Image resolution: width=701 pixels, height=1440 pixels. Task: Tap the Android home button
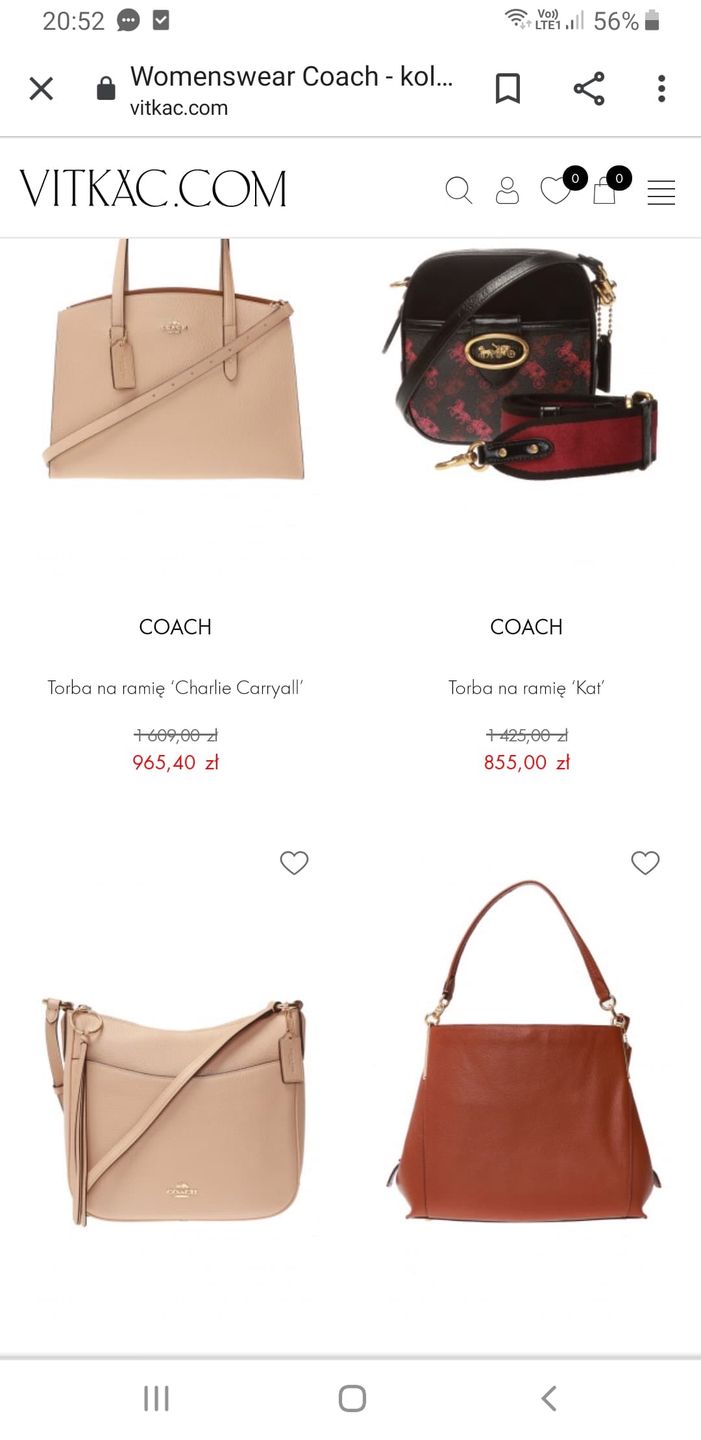click(352, 1398)
